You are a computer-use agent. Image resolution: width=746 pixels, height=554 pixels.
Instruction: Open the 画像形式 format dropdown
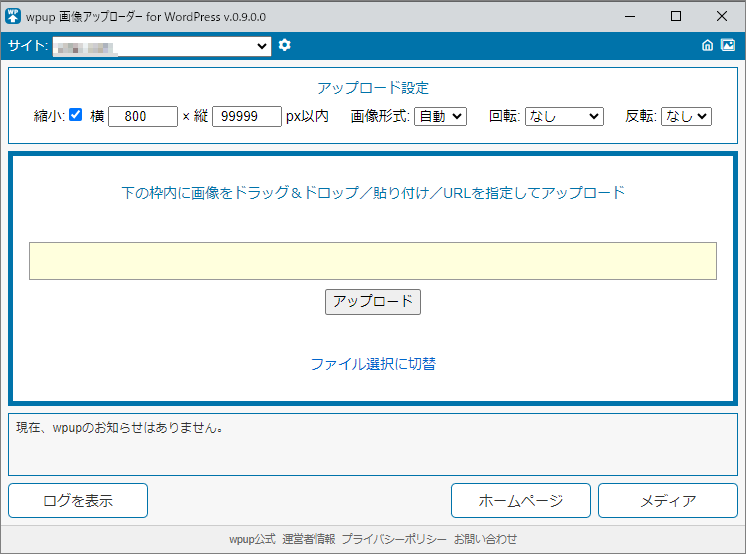(x=440, y=116)
